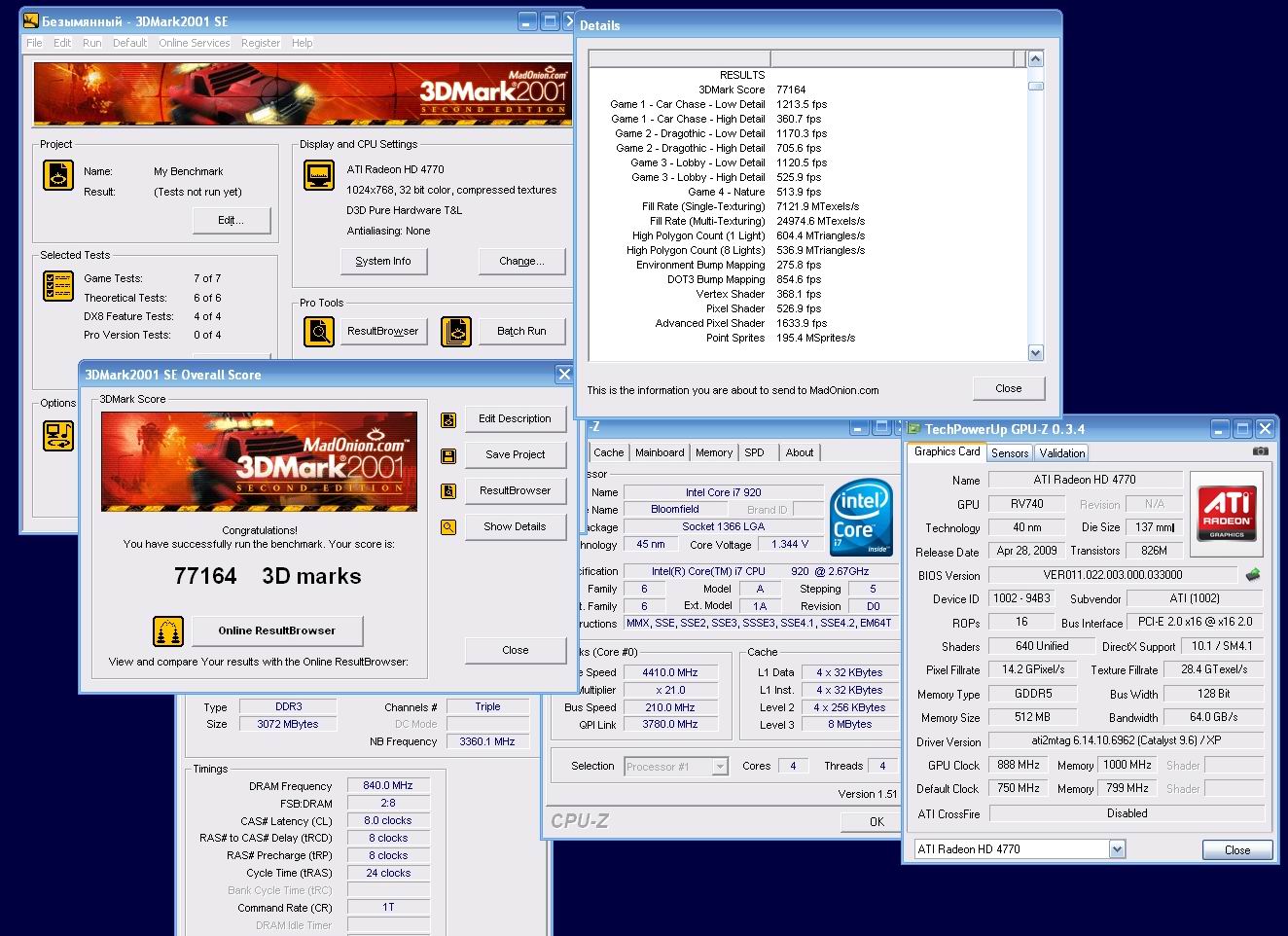This screenshot has height=936, width=1288.
Task: Click the NB Frequency 3360.1 MHz value
Action: pos(487,742)
